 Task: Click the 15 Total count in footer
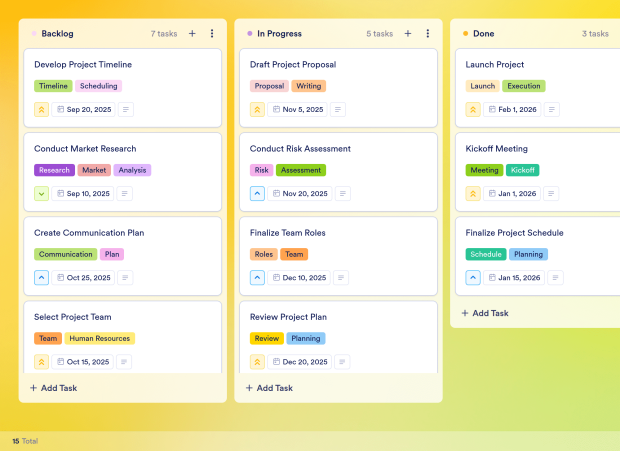25,441
